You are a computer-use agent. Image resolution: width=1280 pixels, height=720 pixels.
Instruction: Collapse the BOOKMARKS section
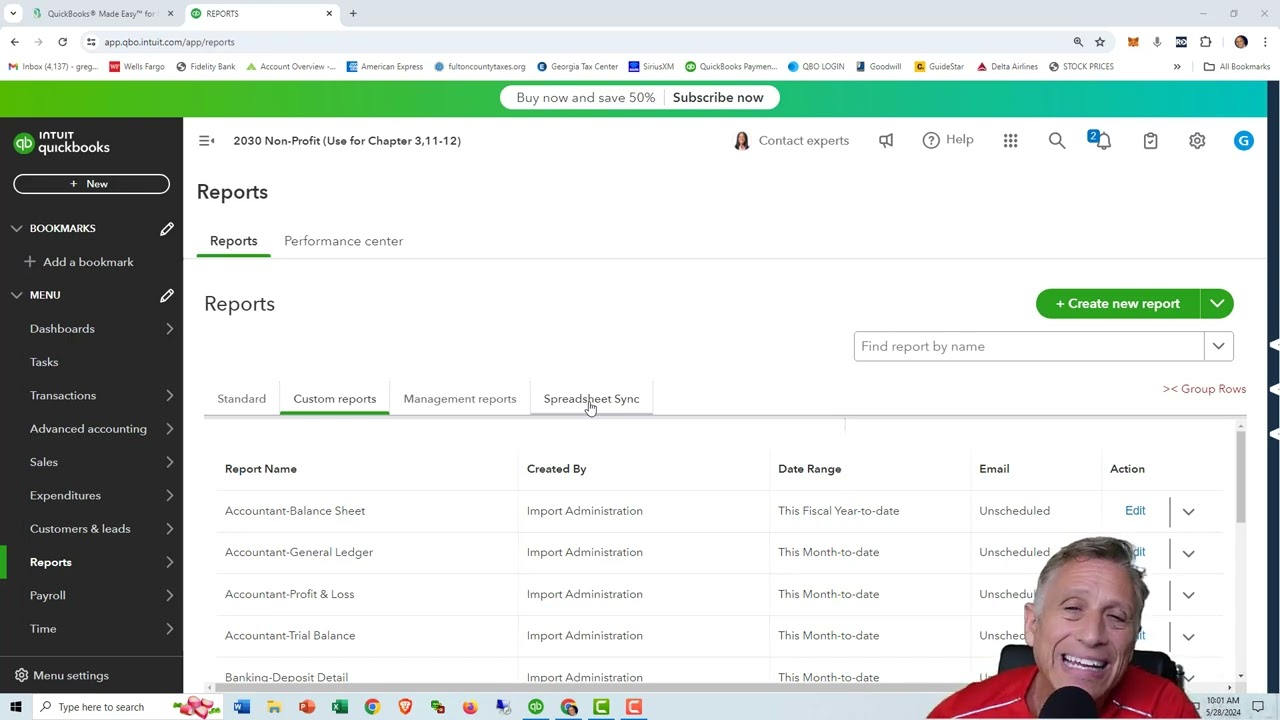(x=17, y=229)
